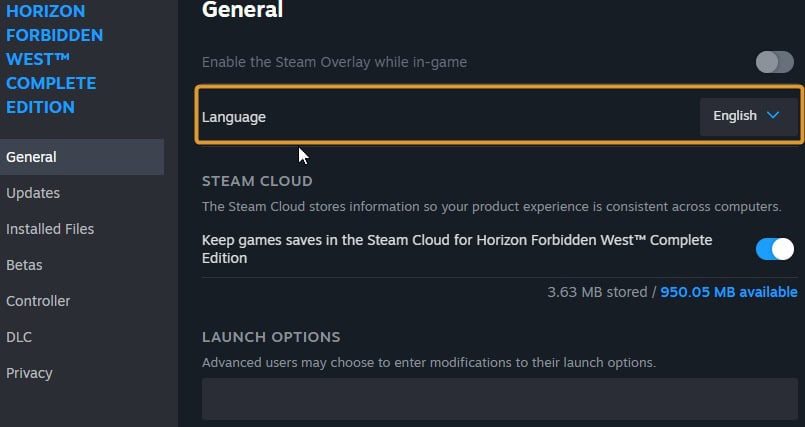This screenshot has height=427, width=805.
Task: Click the Steam Cloud section heading
Action: 257,181
